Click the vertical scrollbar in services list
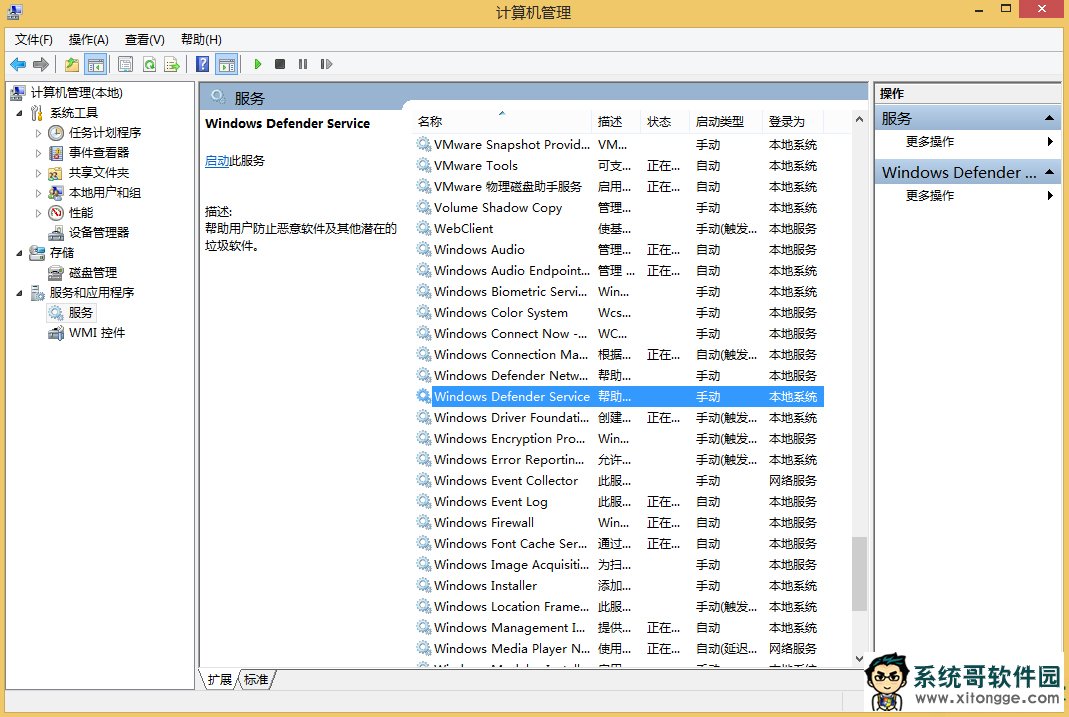1069x717 pixels. (x=859, y=573)
